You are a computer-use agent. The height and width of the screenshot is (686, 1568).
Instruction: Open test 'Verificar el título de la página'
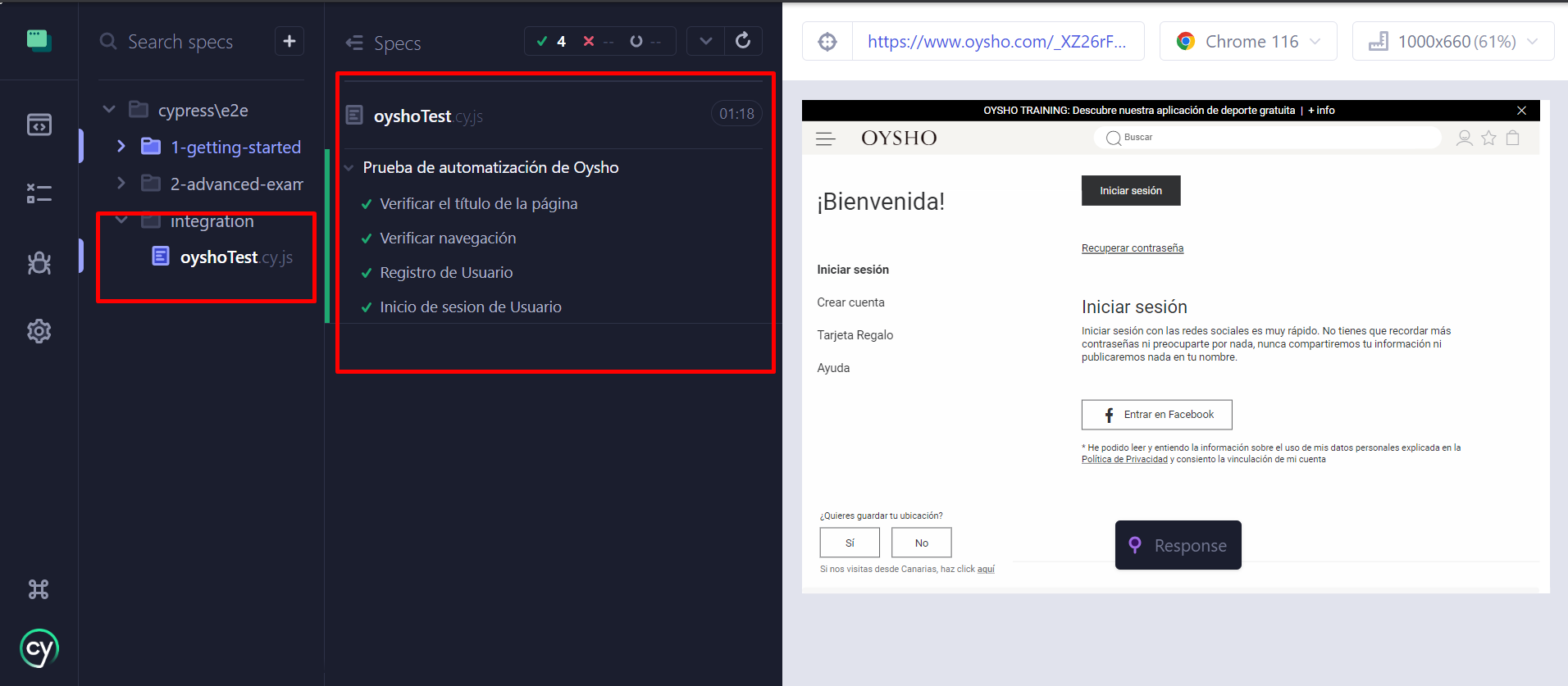coord(479,204)
